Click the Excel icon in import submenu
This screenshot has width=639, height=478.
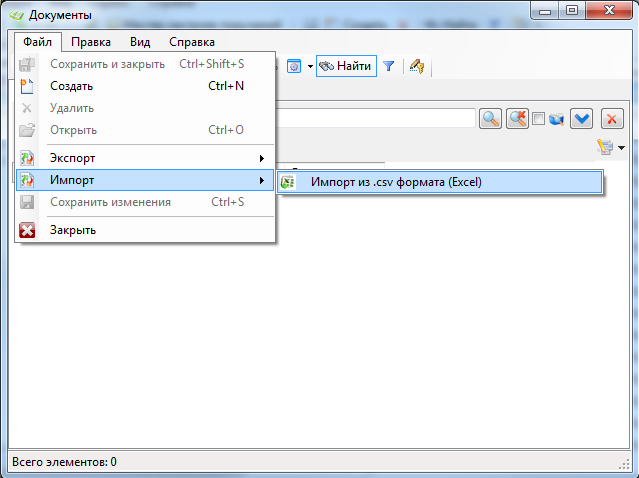[288, 181]
